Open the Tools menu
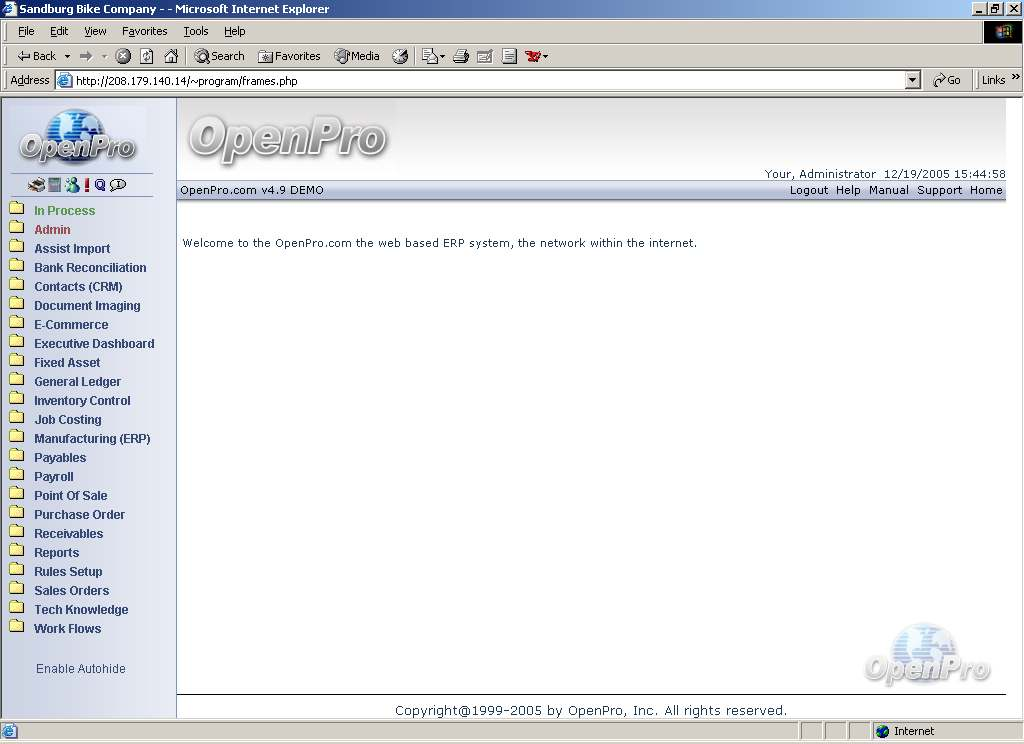1024x744 pixels. pos(195,31)
